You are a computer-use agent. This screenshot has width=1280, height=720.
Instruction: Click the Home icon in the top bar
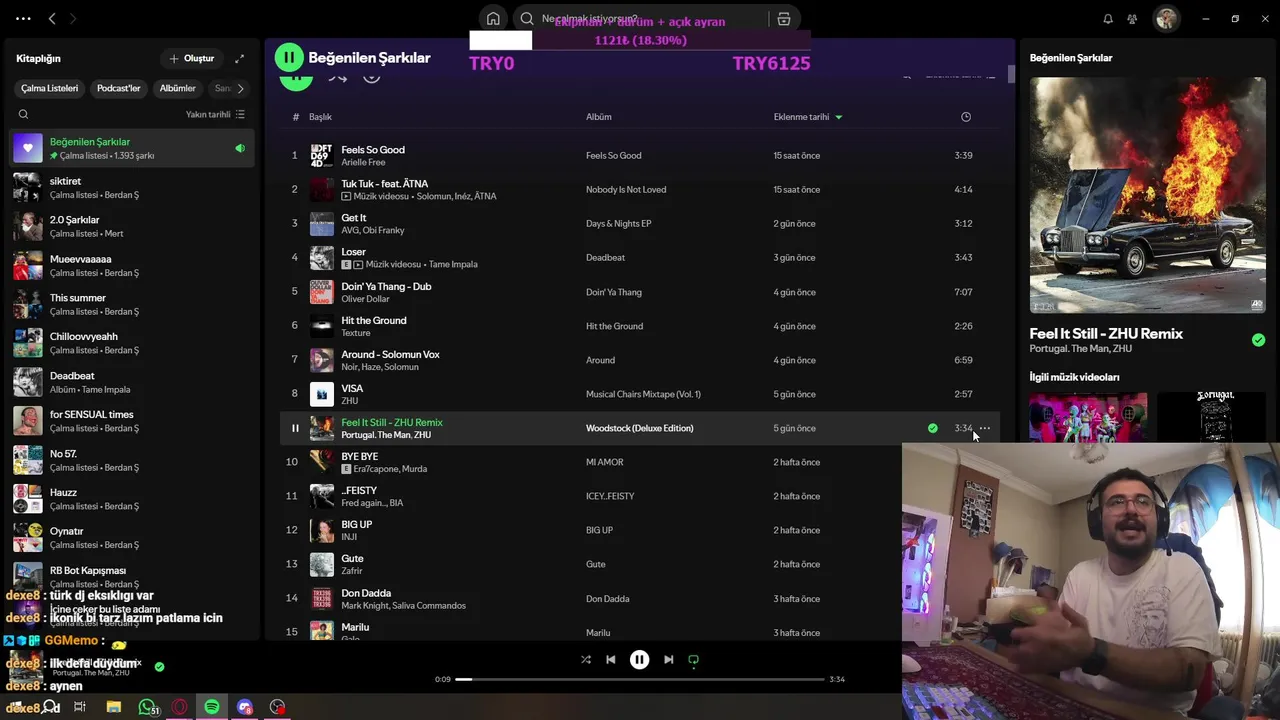click(493, 19)
